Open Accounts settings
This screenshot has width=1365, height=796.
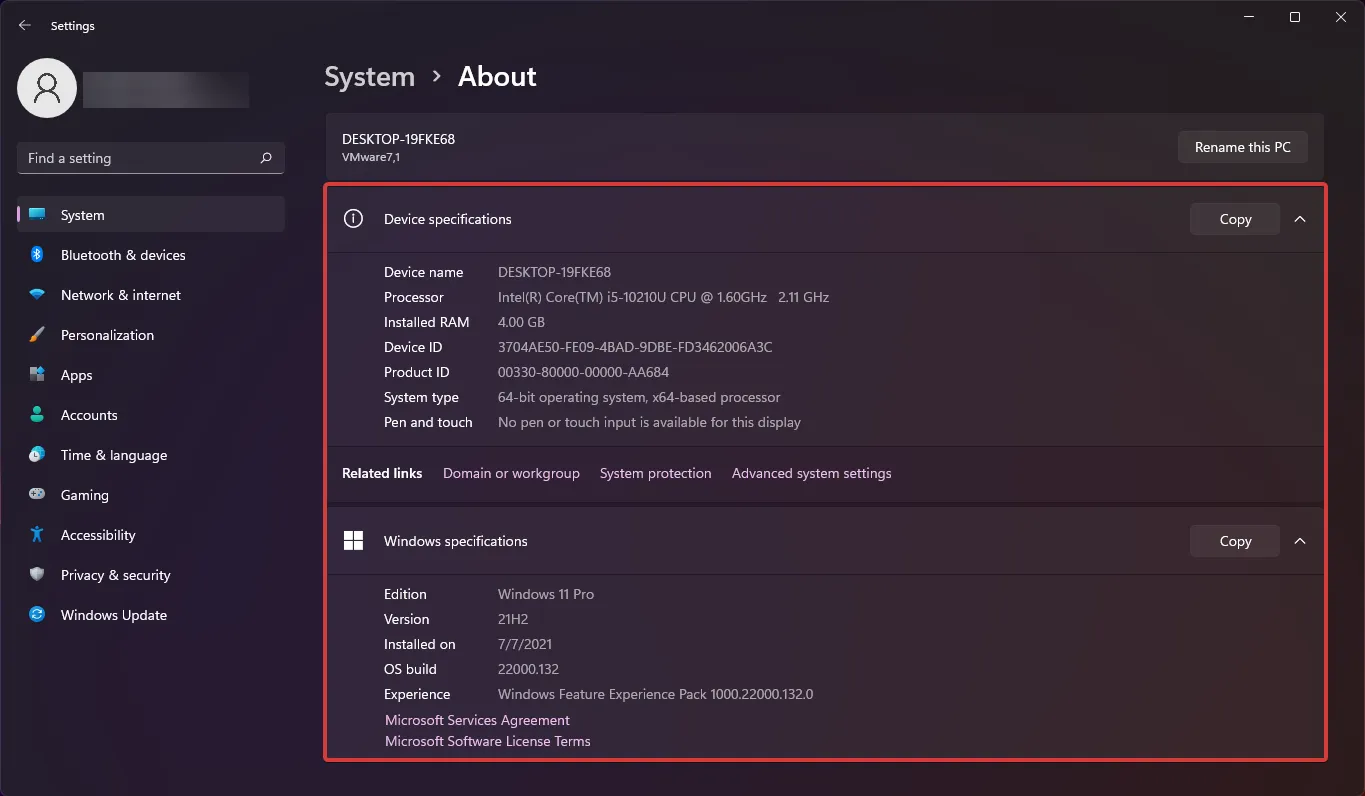pyautogui.click(x=89, y=415)
